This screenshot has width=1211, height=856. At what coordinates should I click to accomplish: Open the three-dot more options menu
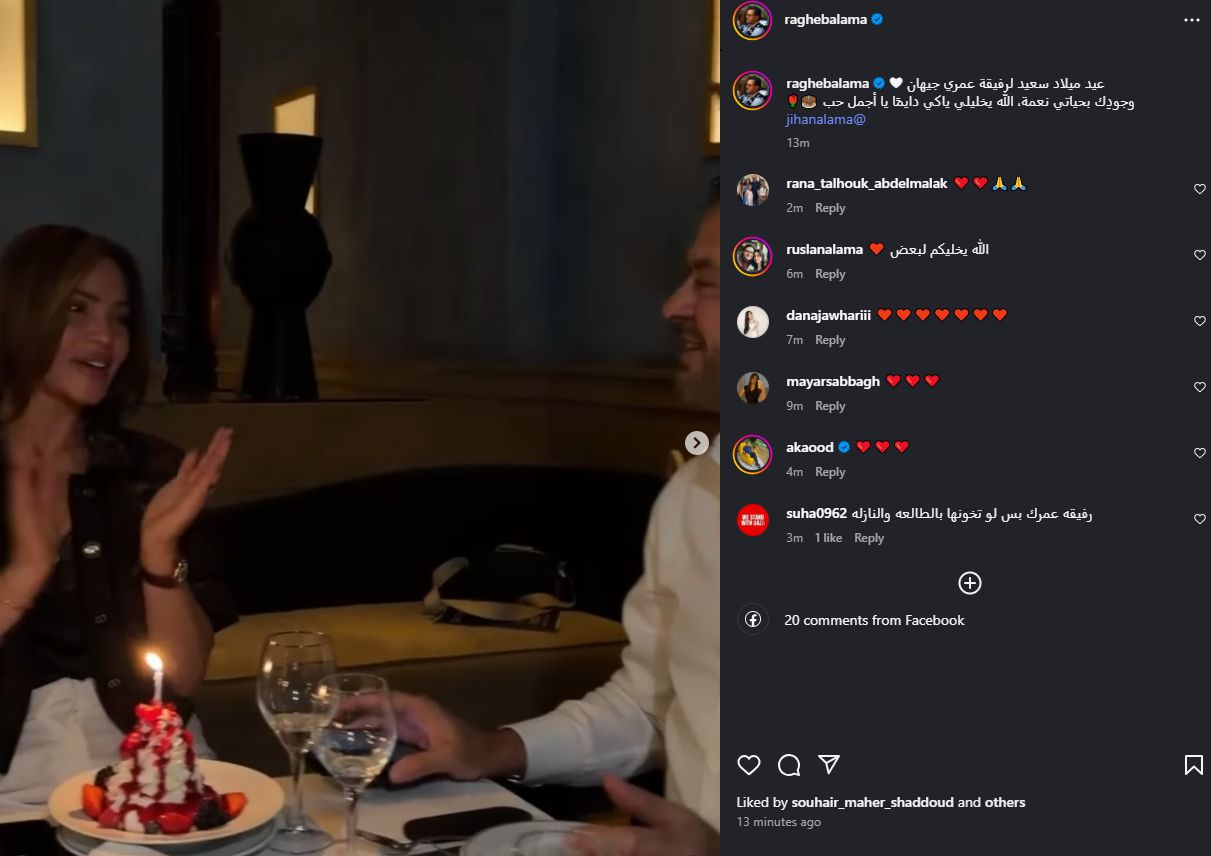click(x=1191, y=19)
